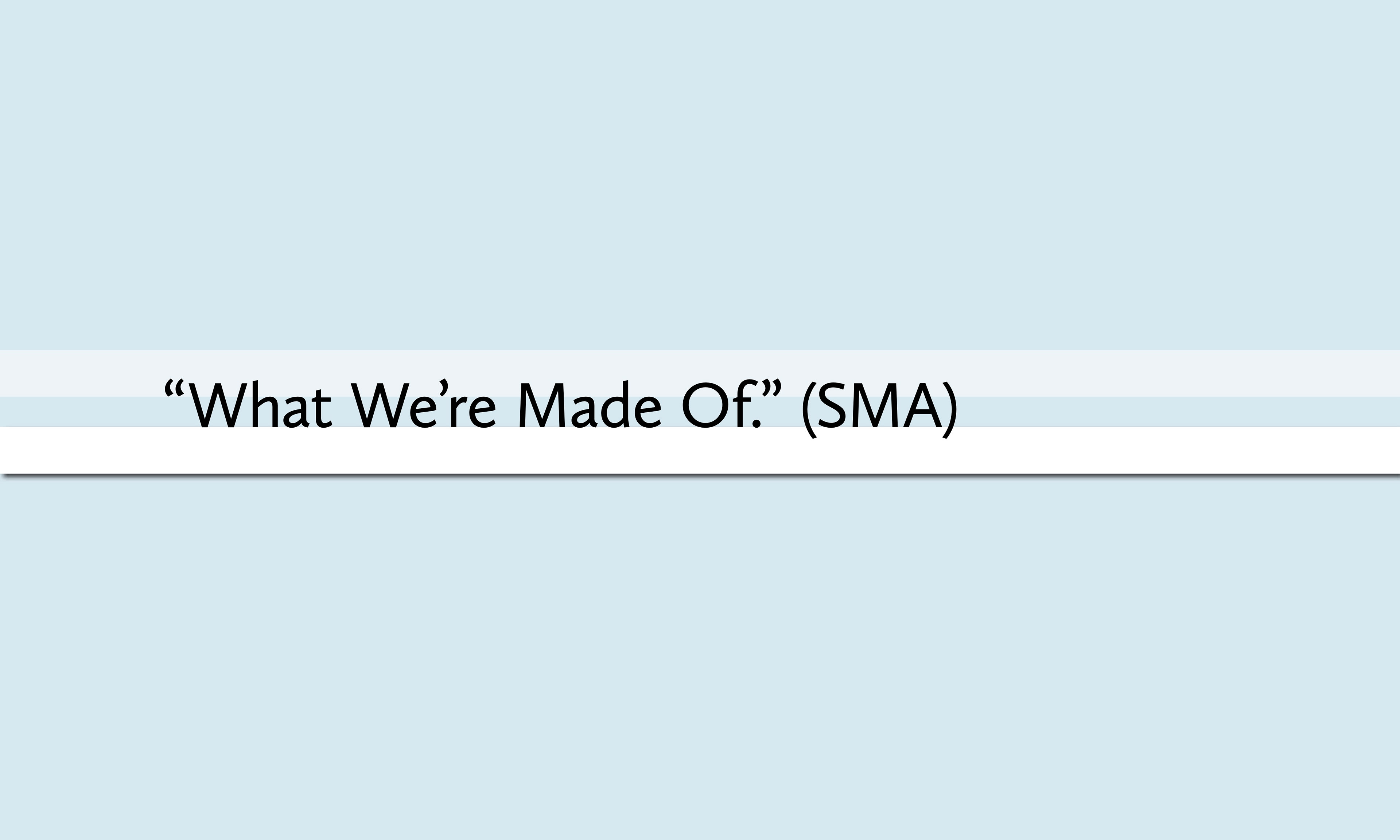Screen dimensions: 1400x840
Task: Click the letter "A" in "(SMA)"
Action: (922, 405)
